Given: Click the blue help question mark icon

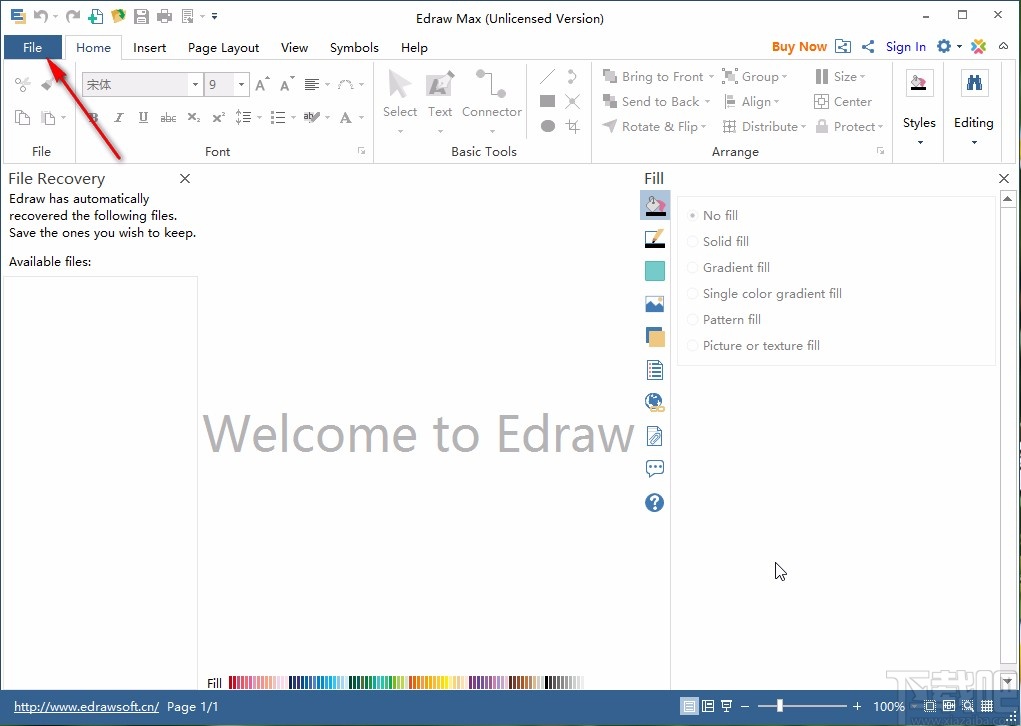Looking at the screenshot, I should [654, 502].
